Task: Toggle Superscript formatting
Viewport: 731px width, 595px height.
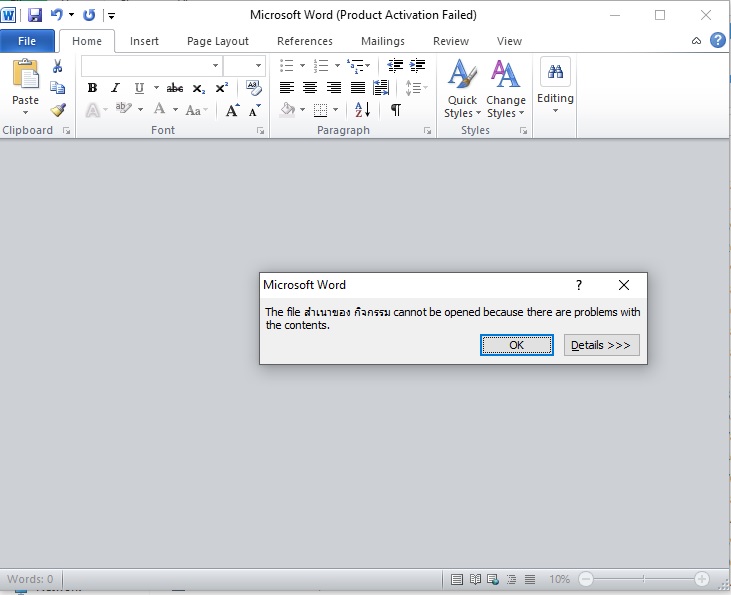Action: (x=221, y=88)
